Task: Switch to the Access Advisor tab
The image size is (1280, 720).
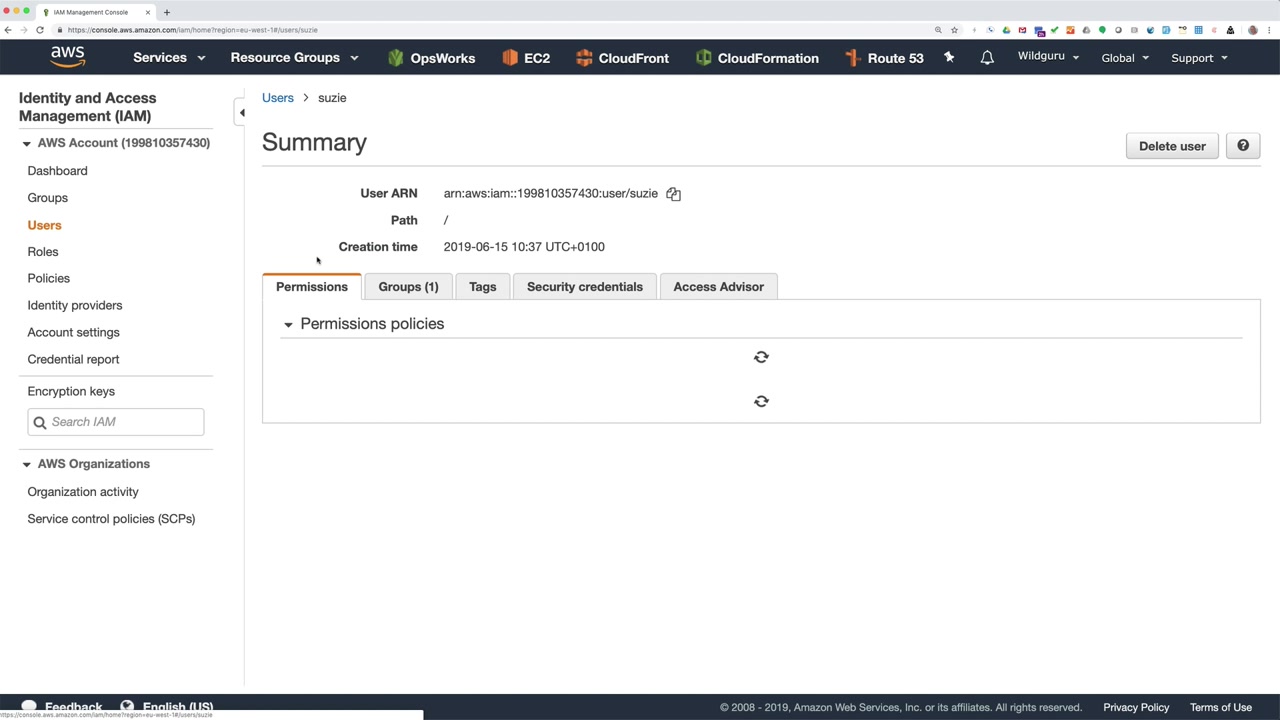Action: pyautogui.click(x=718, y=287)
